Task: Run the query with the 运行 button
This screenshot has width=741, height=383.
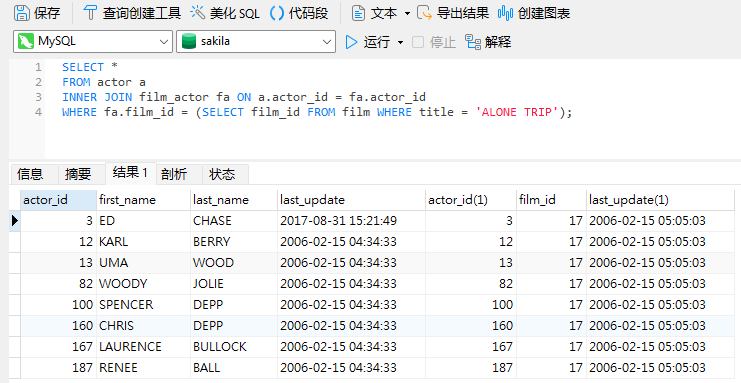Action: 368,42
